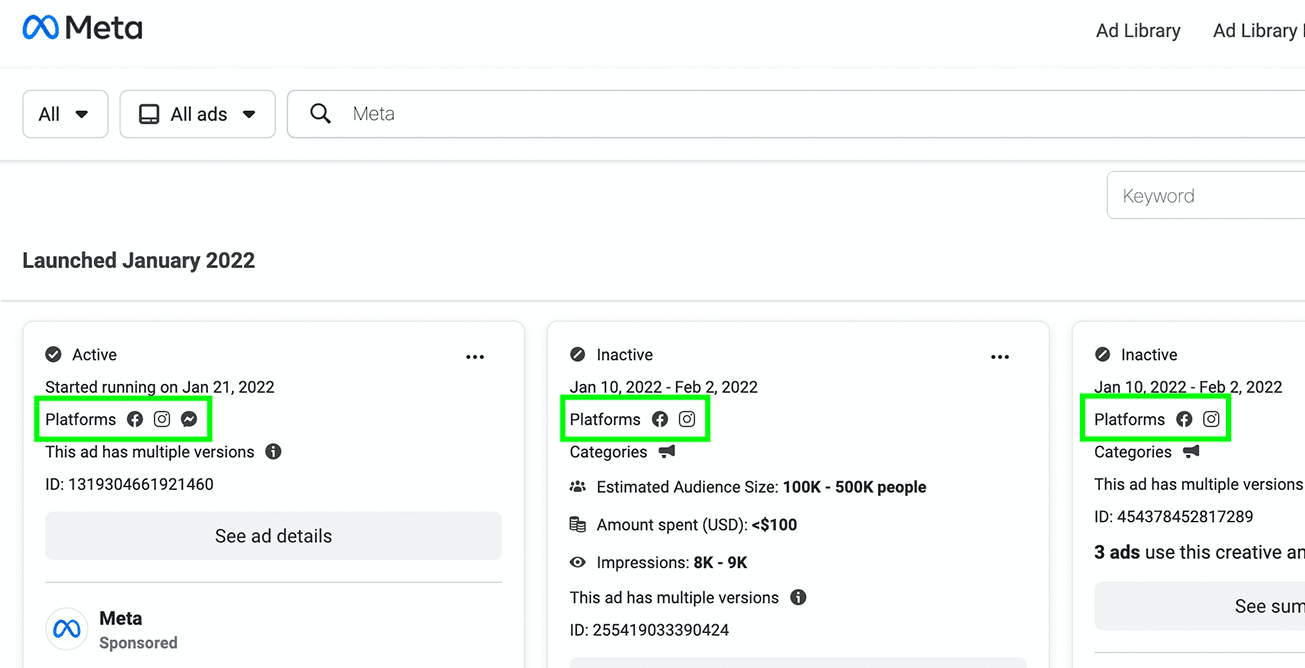Click the See ad details button
Viewport: 1305px width, 668px height.
(x=273, y=536)
